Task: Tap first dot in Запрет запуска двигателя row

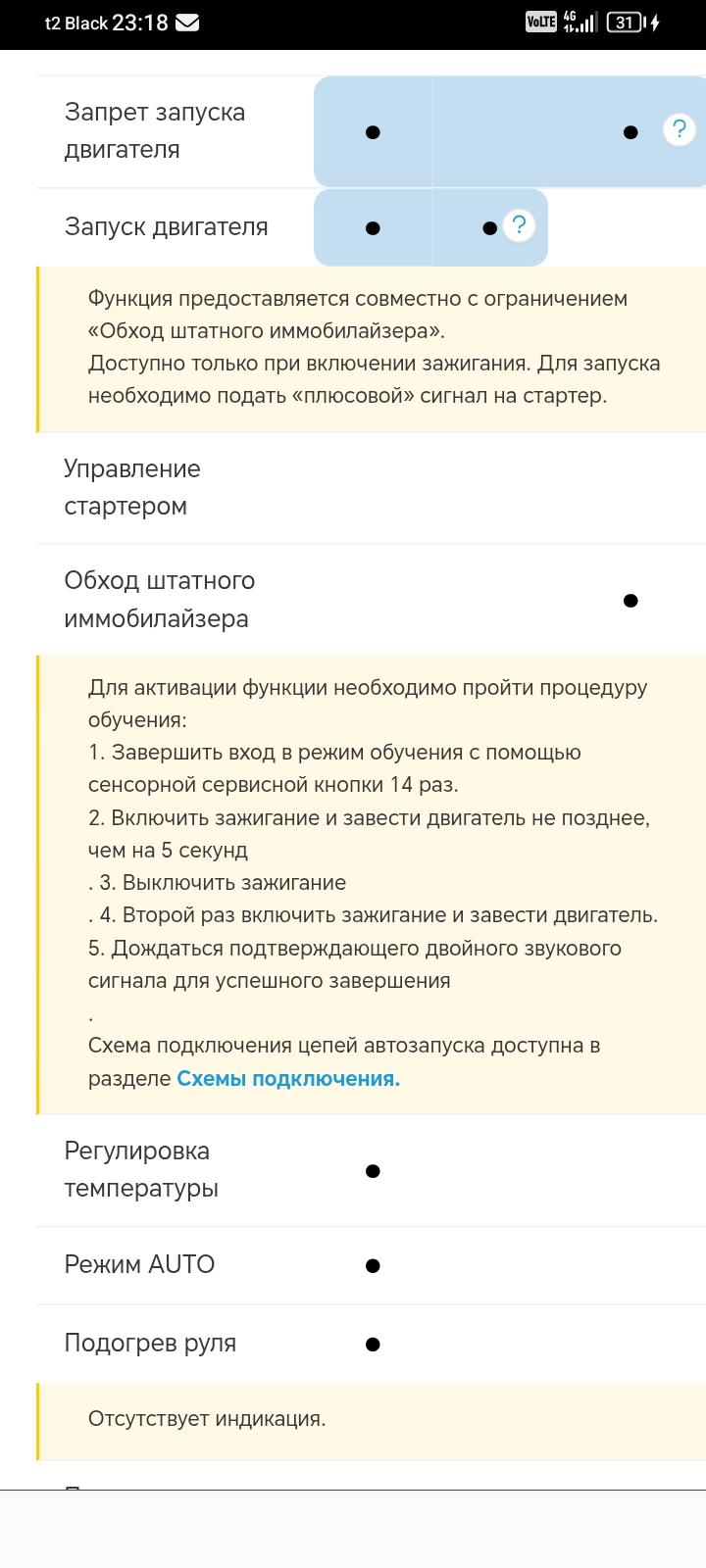Action: pyautogui.click(x=373, y=132)
